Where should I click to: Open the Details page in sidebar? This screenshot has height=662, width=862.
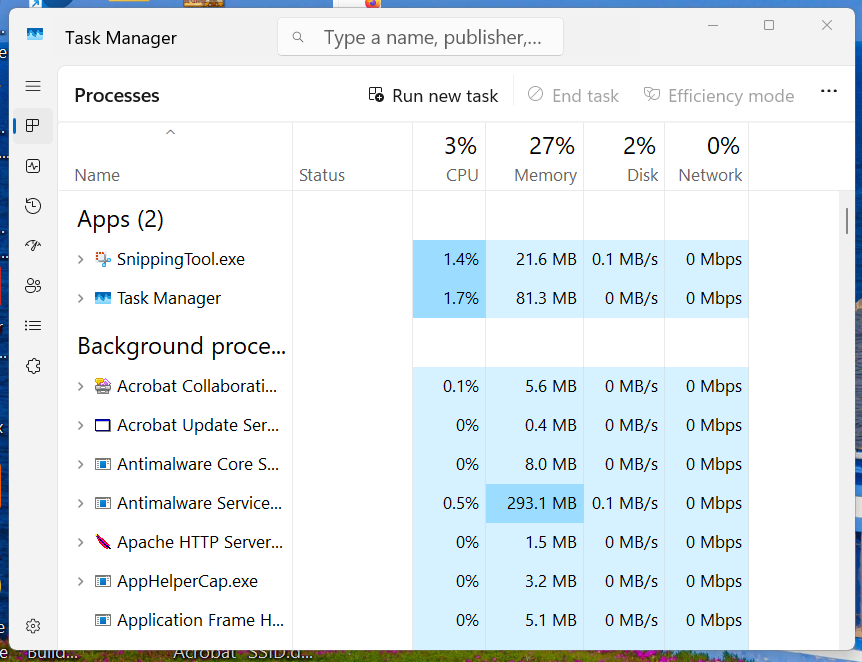[x=33, y=326]
